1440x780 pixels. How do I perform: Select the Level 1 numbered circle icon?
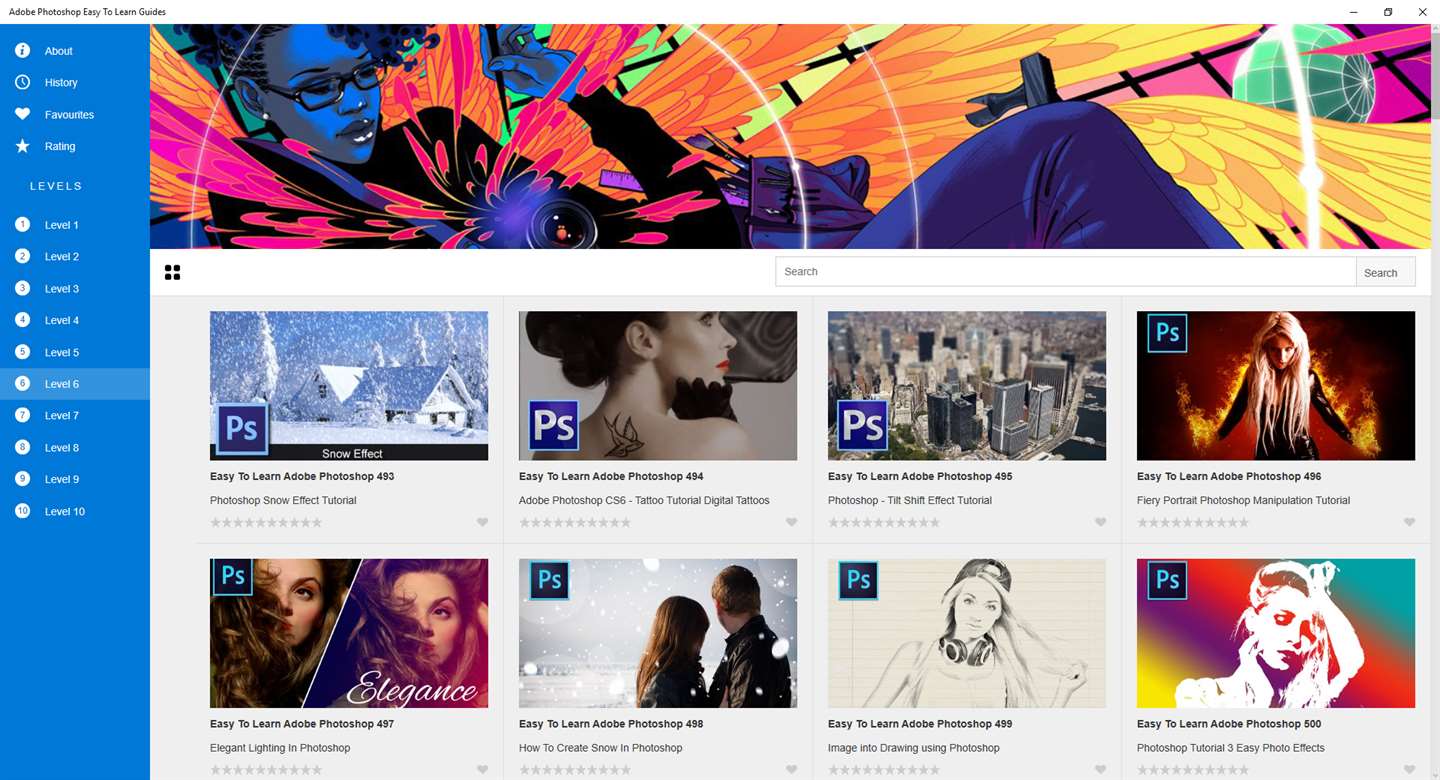pos(22,224)
